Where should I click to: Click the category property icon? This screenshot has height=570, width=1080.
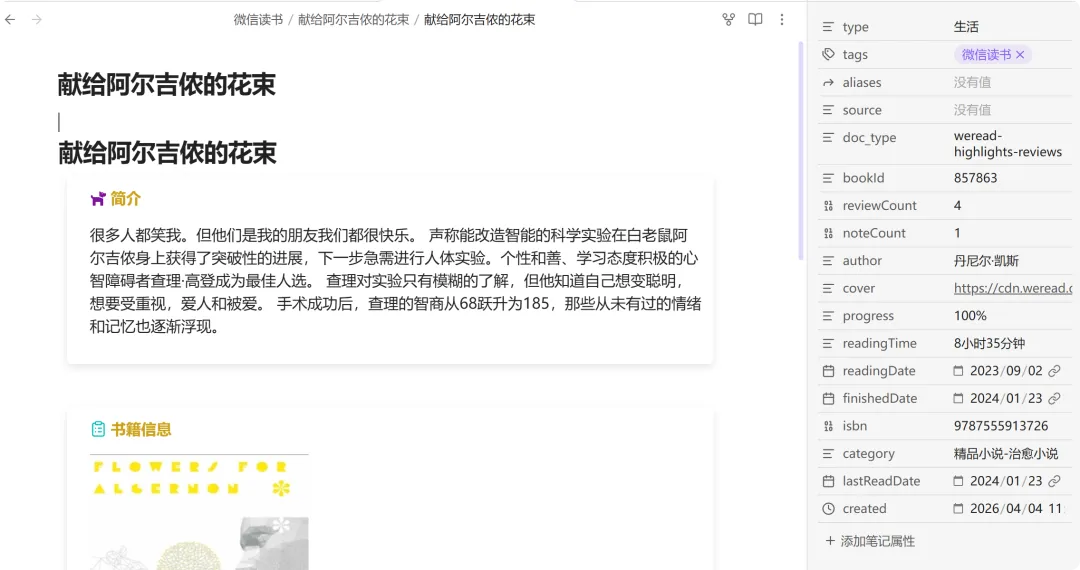point(828,454)
